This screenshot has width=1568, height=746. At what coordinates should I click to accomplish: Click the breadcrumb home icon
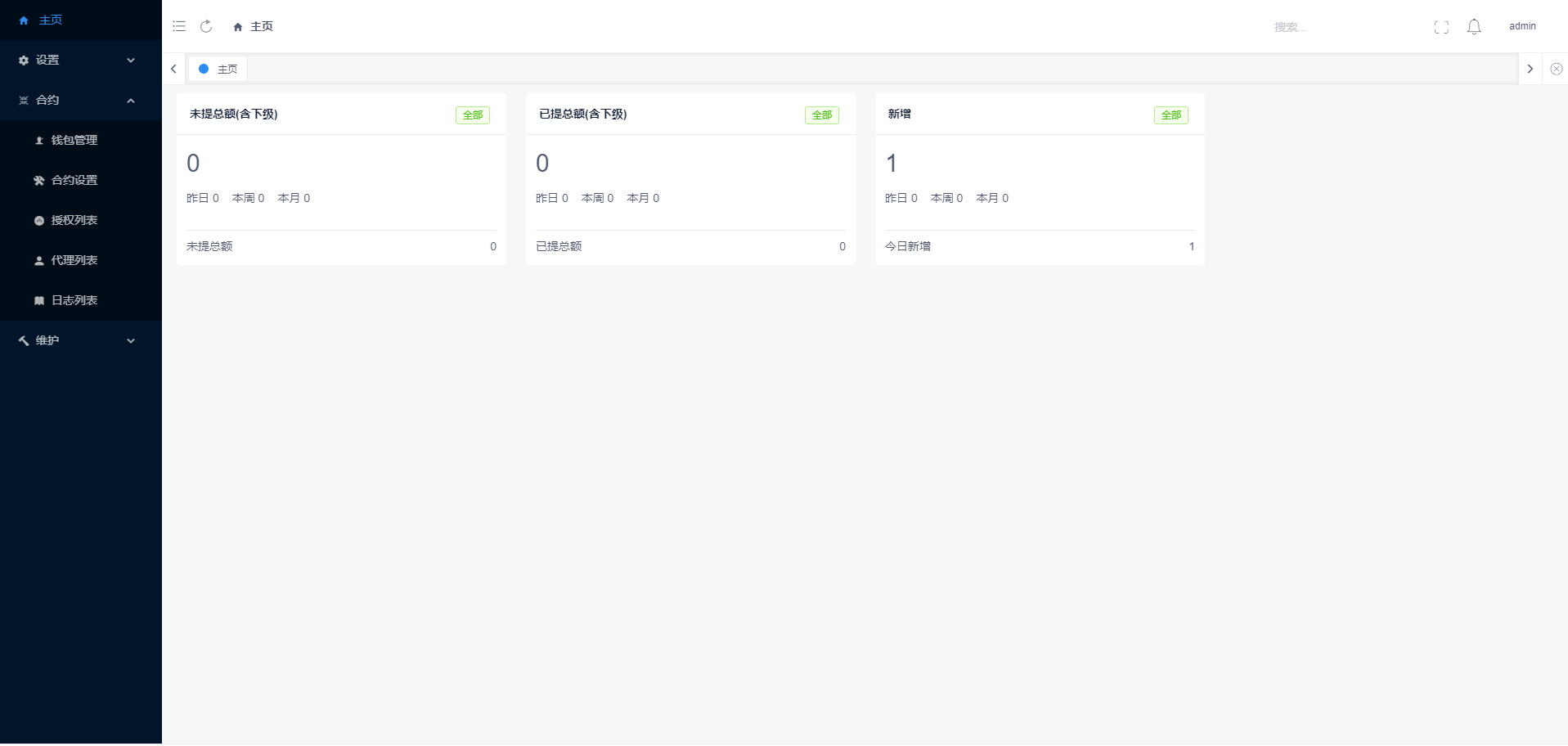pos(238,27)
